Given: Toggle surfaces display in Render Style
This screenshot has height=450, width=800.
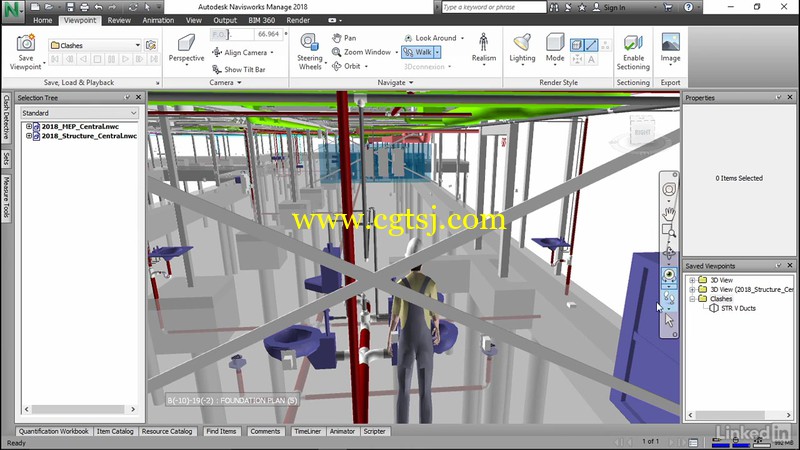Looking at the screenshot, I should click(x=577, y=45).
